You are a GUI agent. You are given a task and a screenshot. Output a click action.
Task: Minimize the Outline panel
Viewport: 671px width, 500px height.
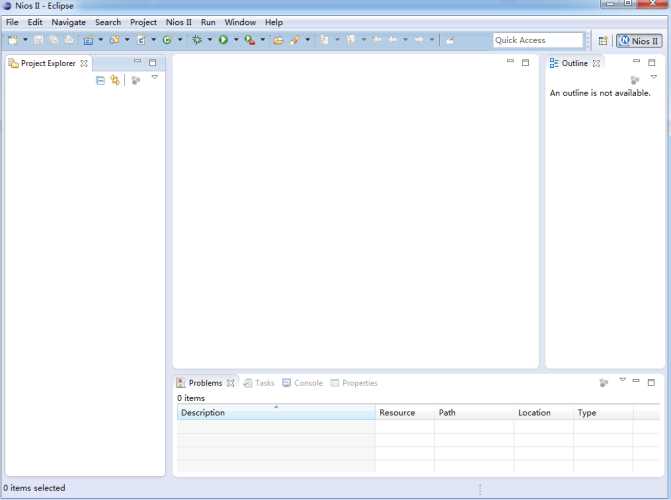[x=636, y=61]
